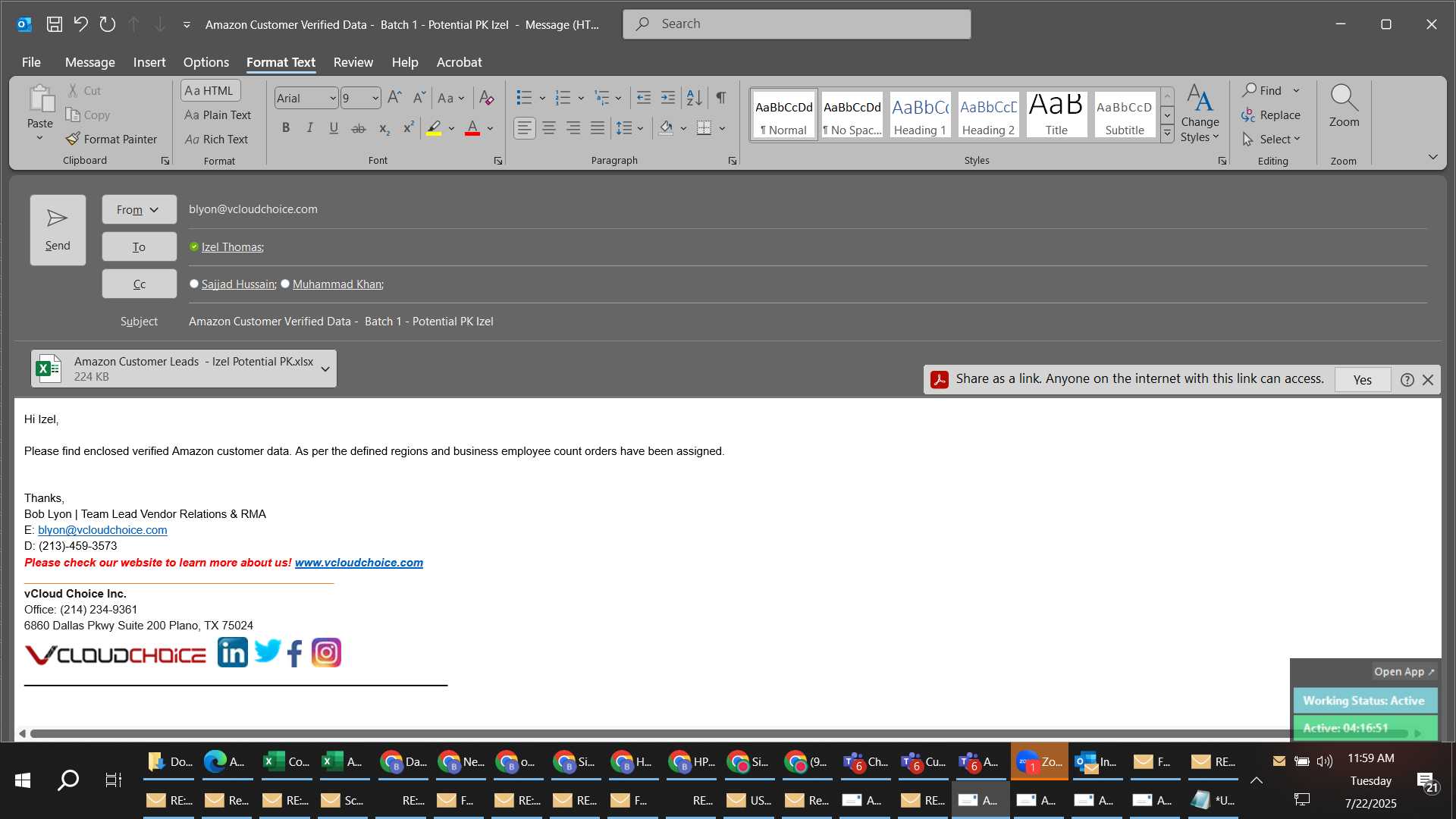The image size is (1456, 819).
Task: Justify the paragraph text
Action: pos(598,128)
